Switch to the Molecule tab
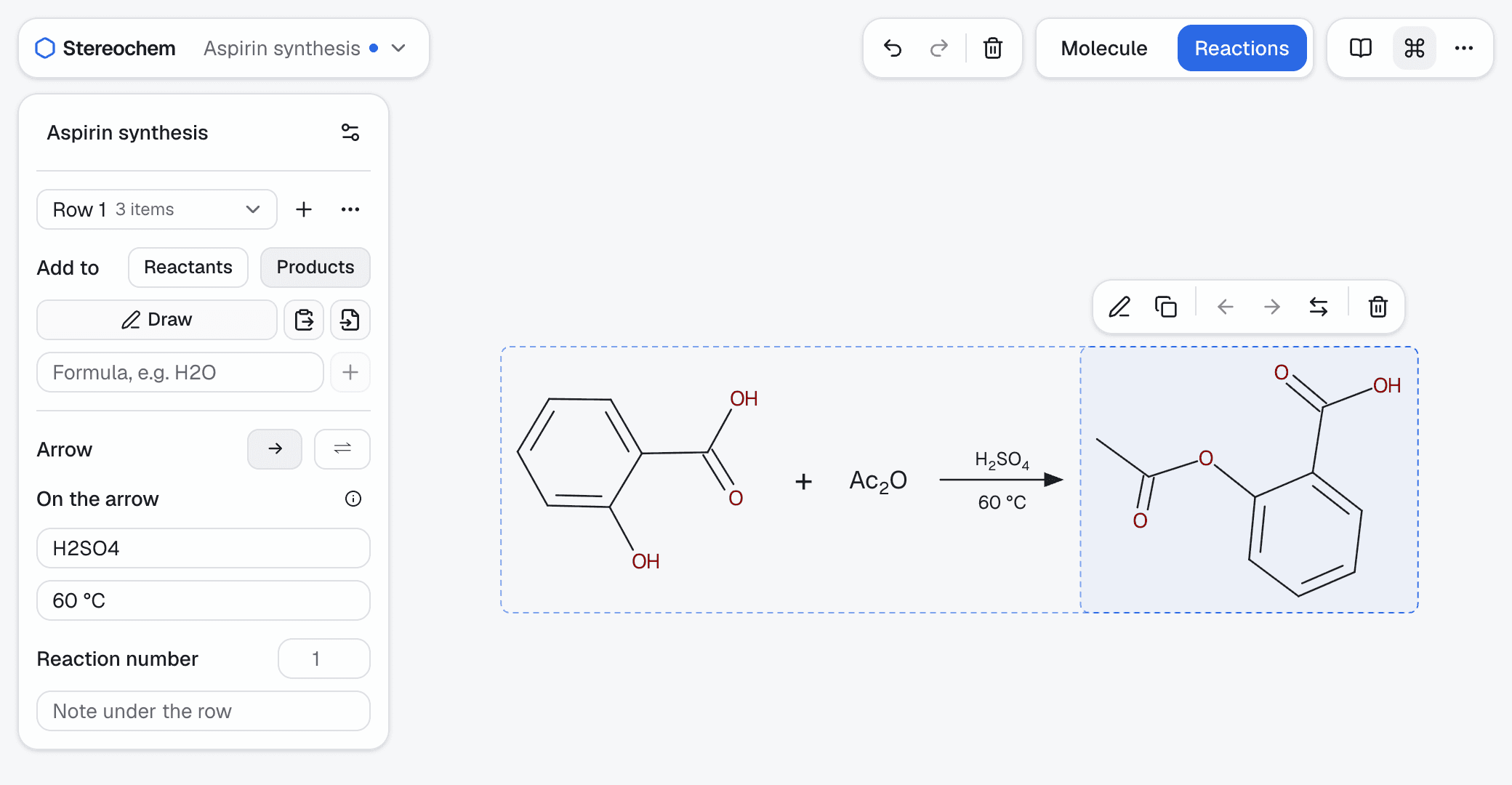1512x785 pixels. 1104,48
